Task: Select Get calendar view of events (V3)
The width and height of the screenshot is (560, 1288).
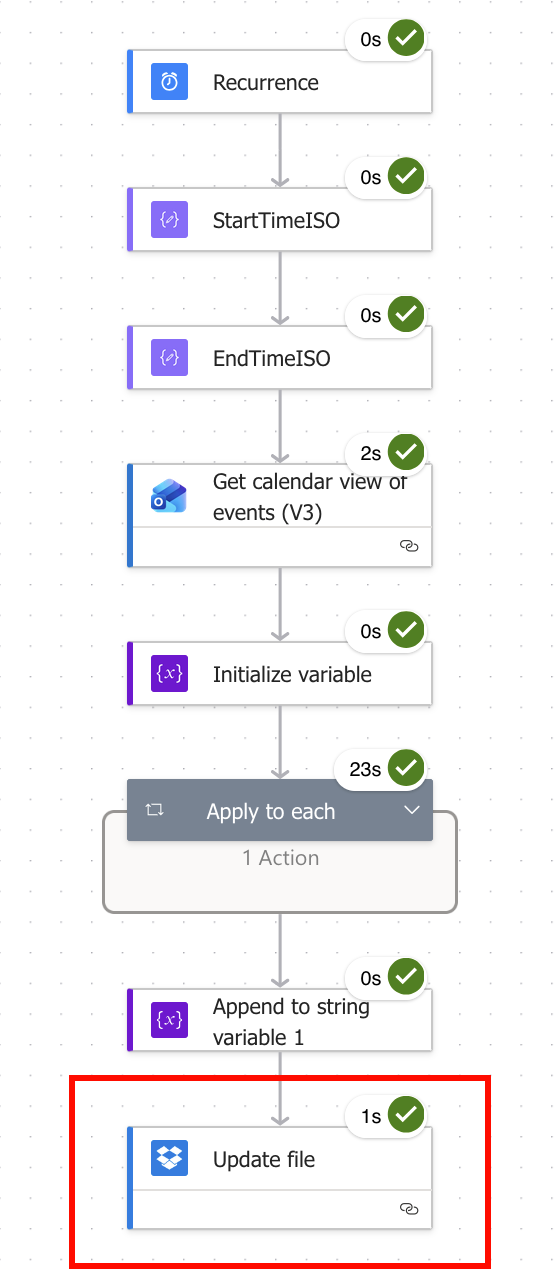Action: [x=280, y=514]
